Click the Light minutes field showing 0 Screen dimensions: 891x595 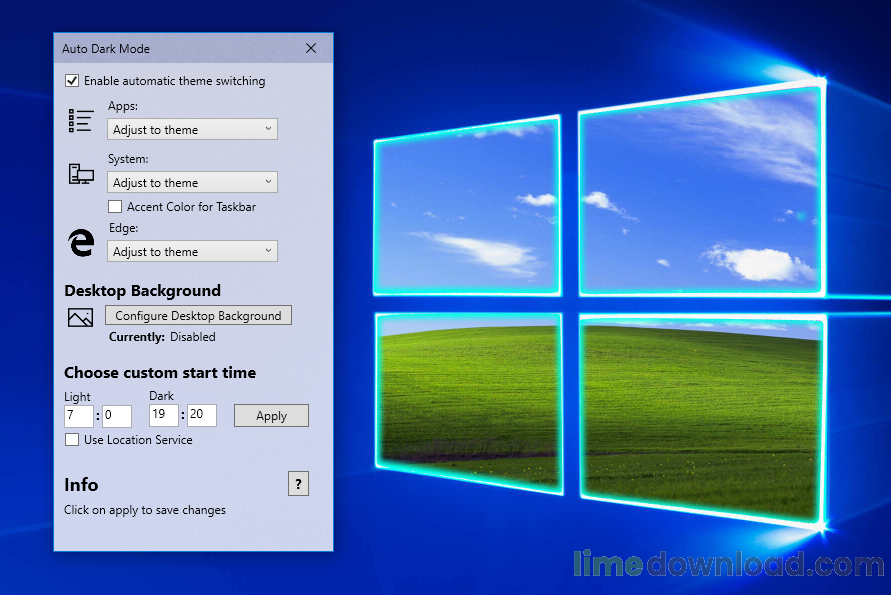coord(116,415)
